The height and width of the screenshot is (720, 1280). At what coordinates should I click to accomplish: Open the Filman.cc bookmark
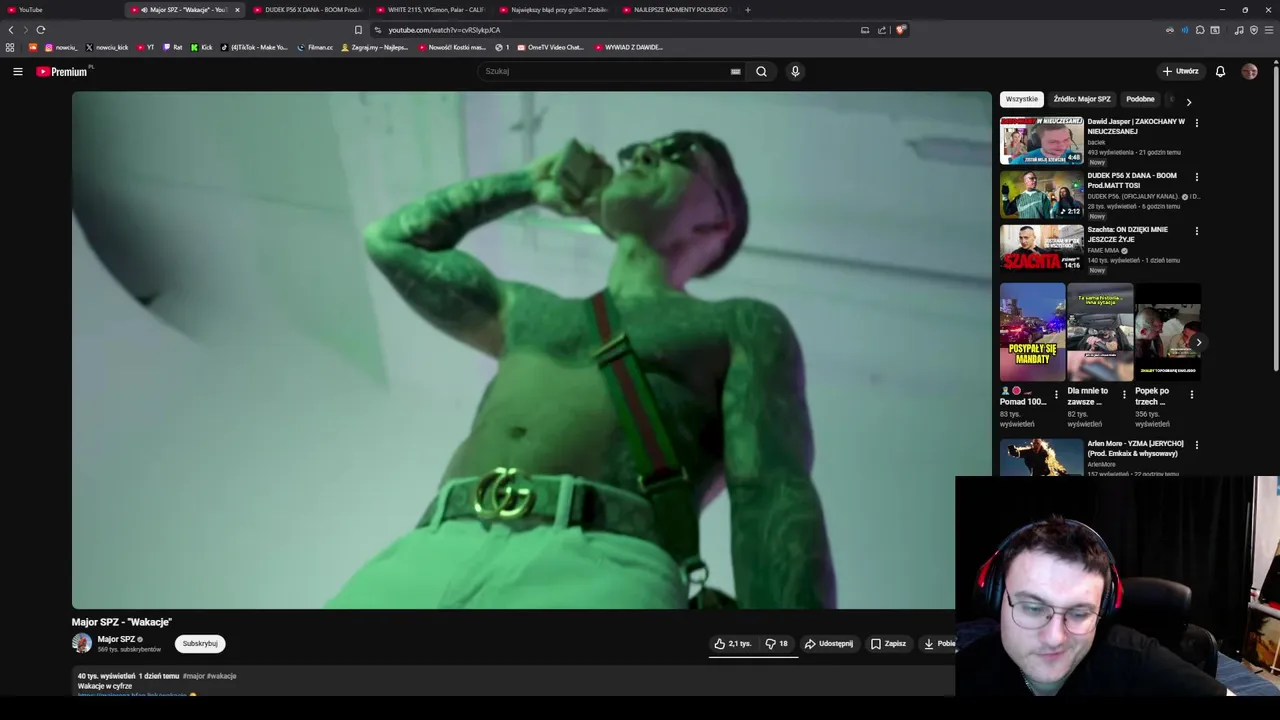tap(315, 47)
